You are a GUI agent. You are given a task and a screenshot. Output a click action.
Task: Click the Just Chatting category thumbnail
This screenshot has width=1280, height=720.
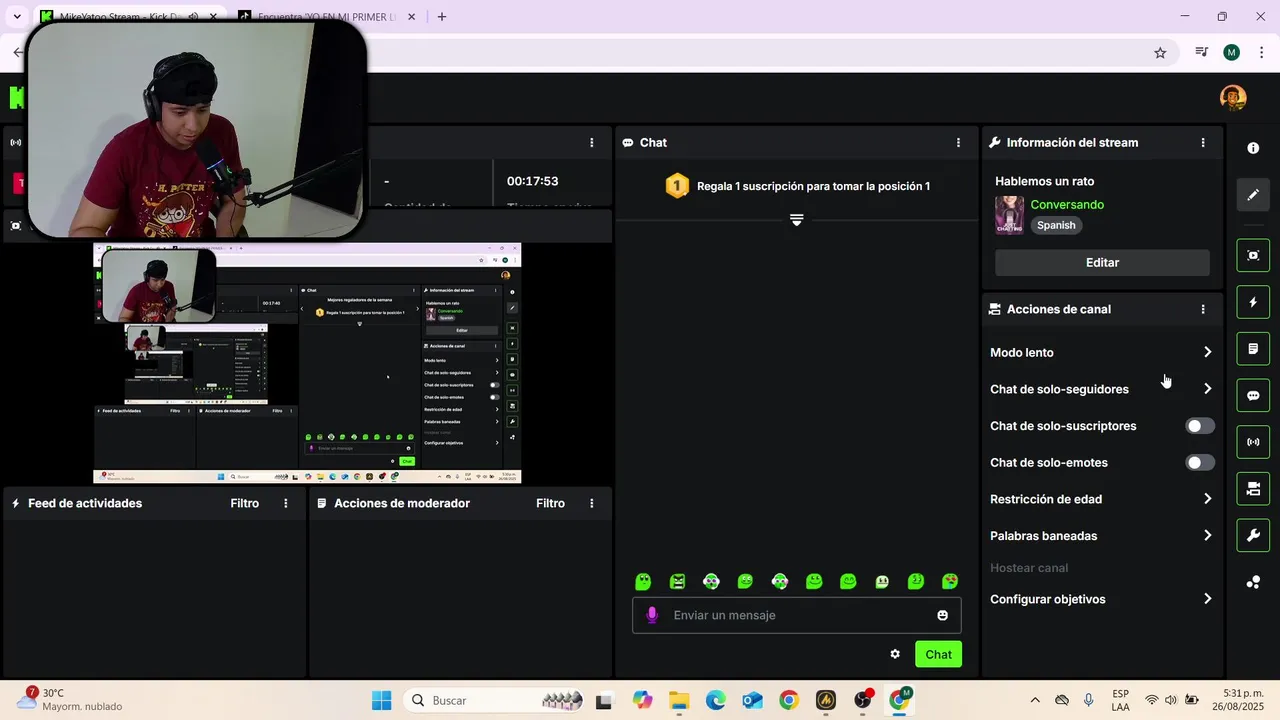[1009, 215]
